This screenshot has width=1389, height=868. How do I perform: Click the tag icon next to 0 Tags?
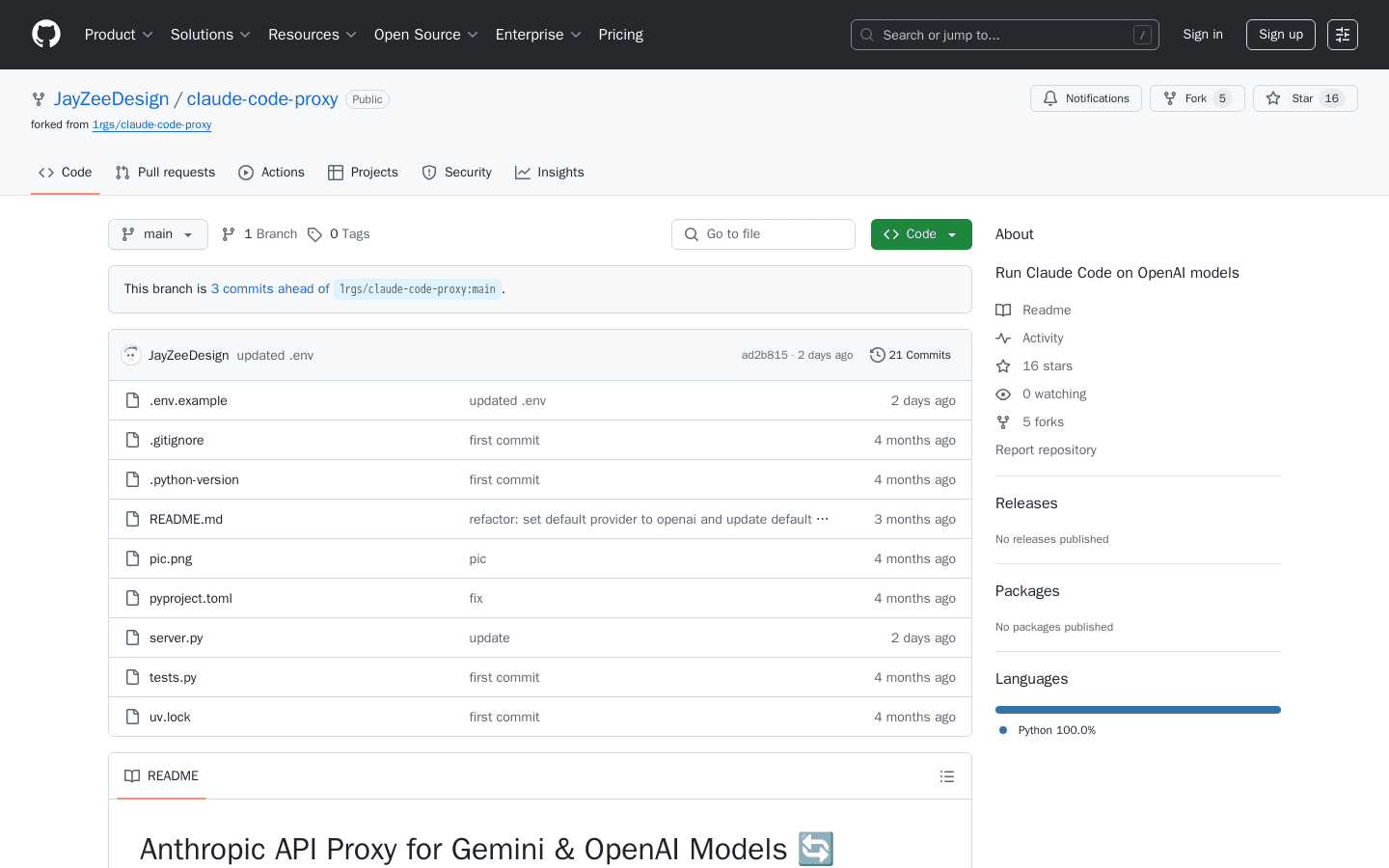tap(315, 233)
